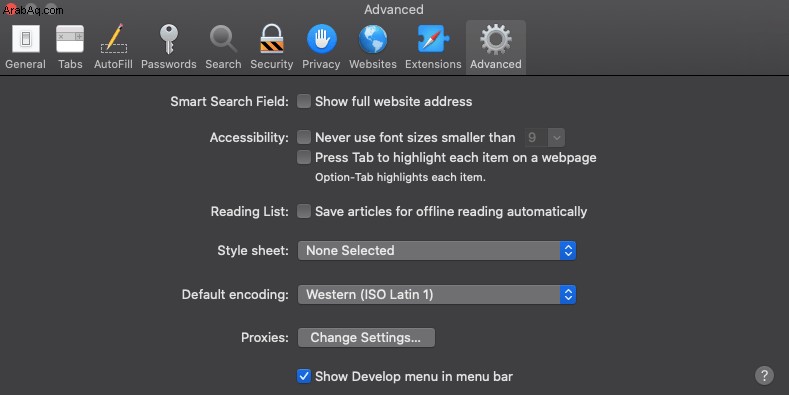Open Passwords key icon pane

169,47
